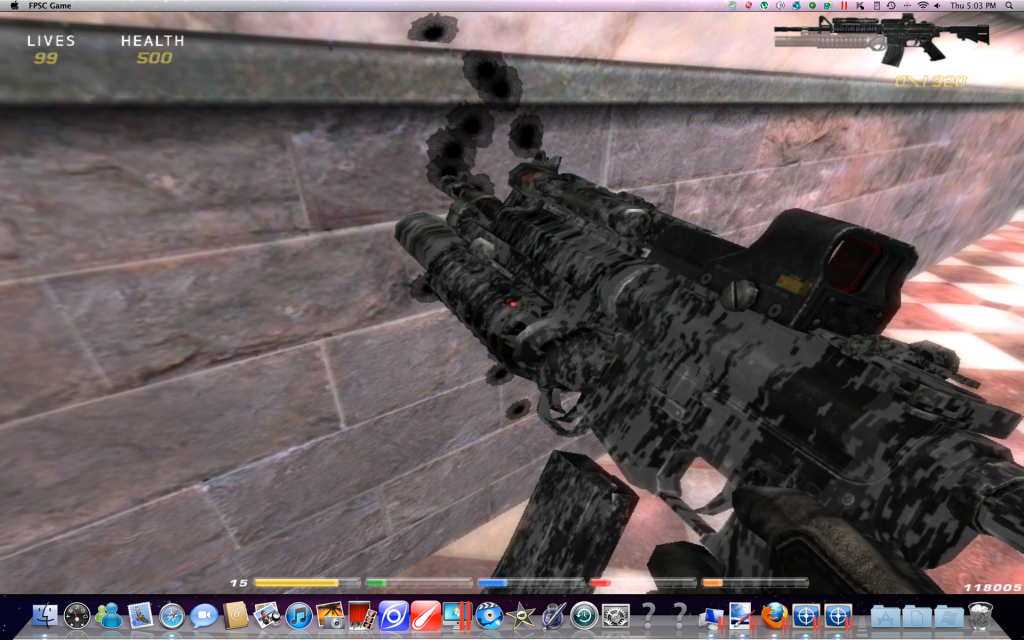Launch iPhoto camera icon in Dock
The height and width of the screenshot is (640, 1024).
pyautogui.click(x=330, y=616)
